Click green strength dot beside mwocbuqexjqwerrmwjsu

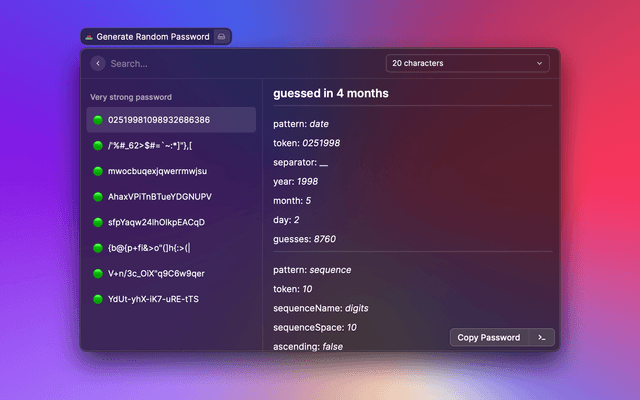(x=98, y=171)
